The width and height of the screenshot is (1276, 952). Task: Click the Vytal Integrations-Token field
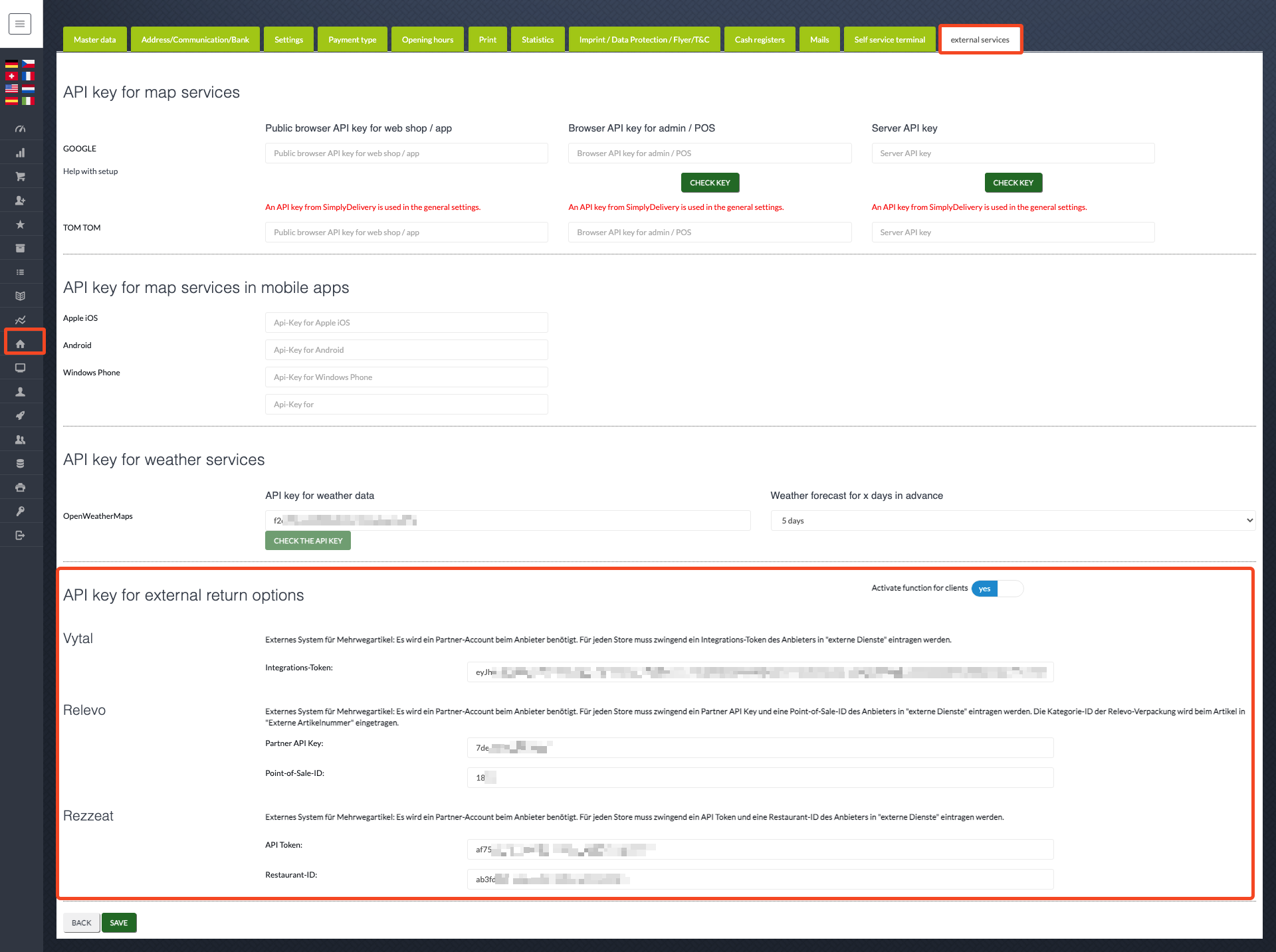click(x=760, y=672)
